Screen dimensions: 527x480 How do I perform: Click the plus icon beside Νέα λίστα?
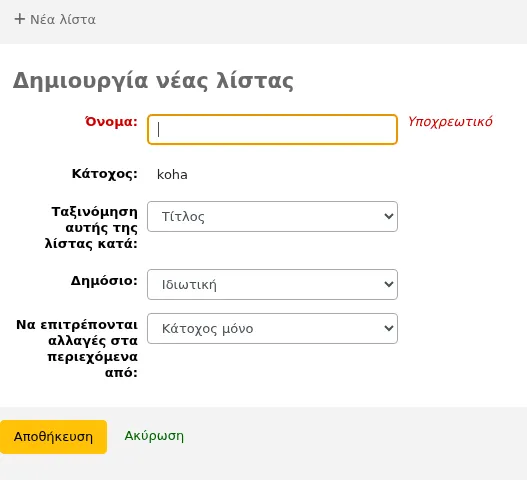point(20,19)
